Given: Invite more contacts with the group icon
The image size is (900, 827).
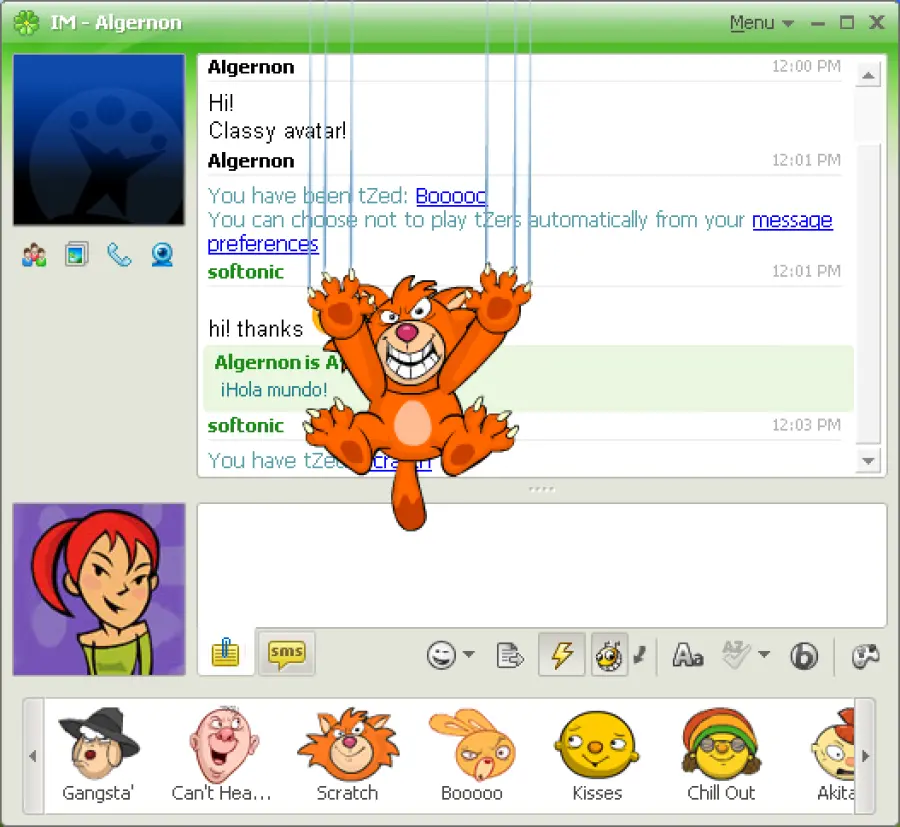Looking at the screenshot, I should (x=33, y=255).
